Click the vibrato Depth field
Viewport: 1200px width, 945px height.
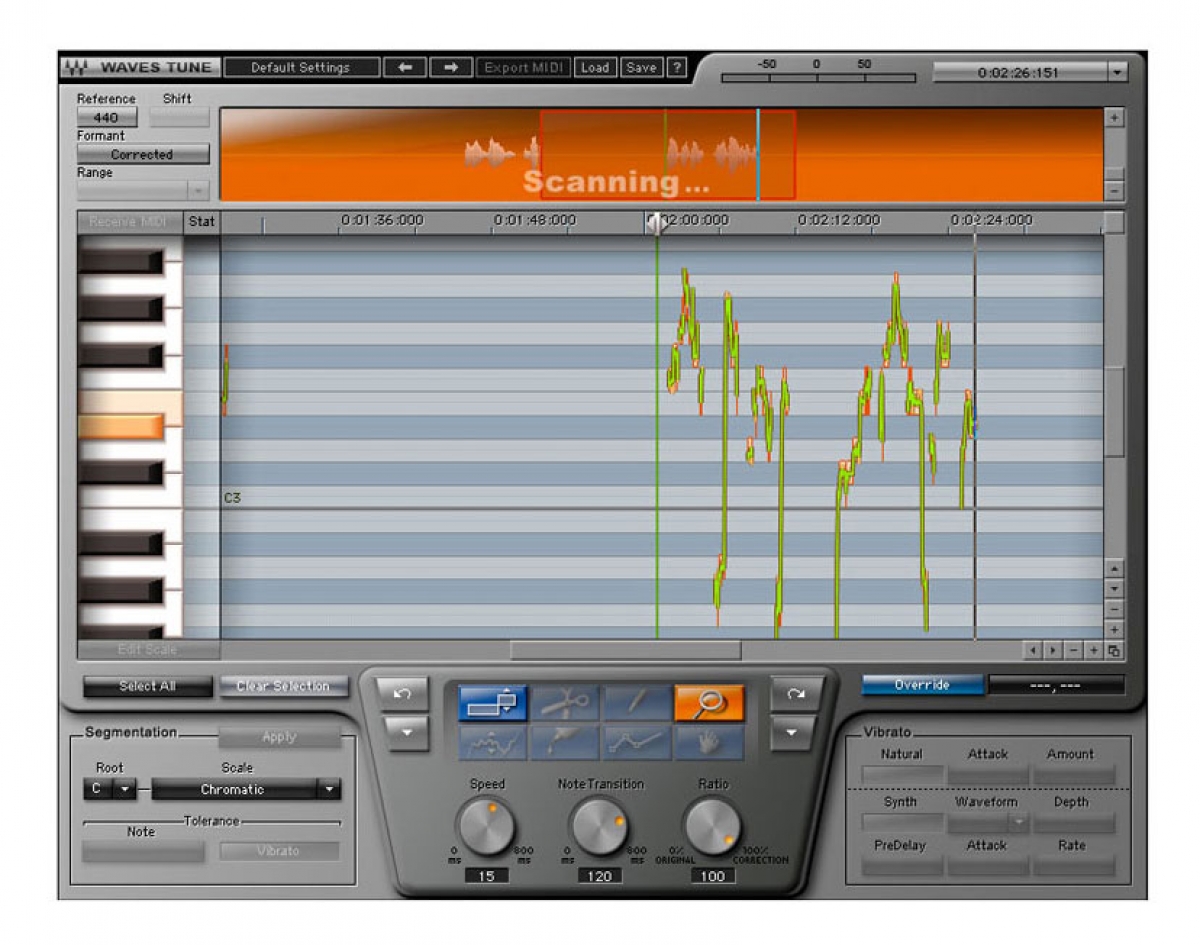coord(1074,822)
